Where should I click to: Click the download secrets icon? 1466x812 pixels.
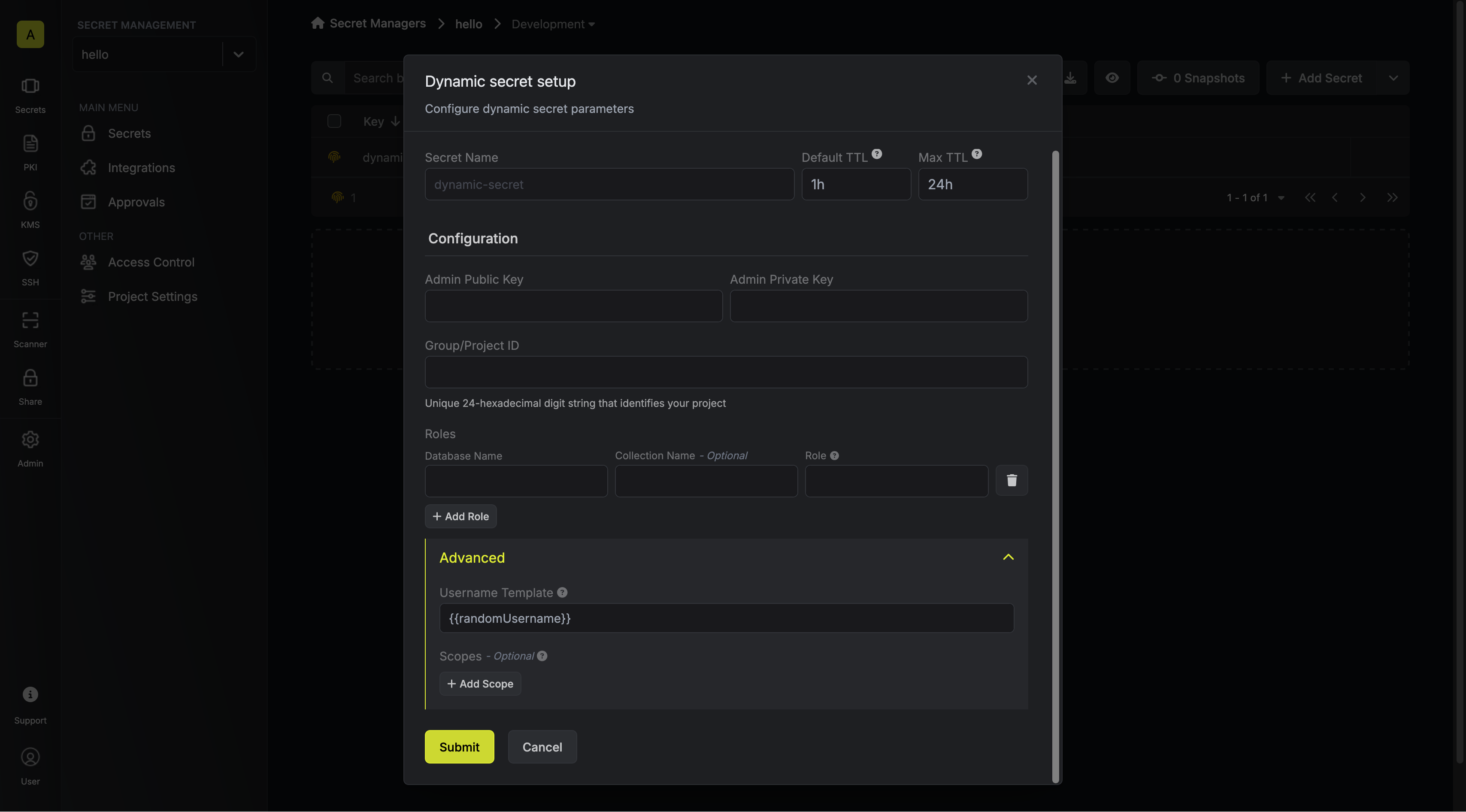click(x=1070, y=78)
